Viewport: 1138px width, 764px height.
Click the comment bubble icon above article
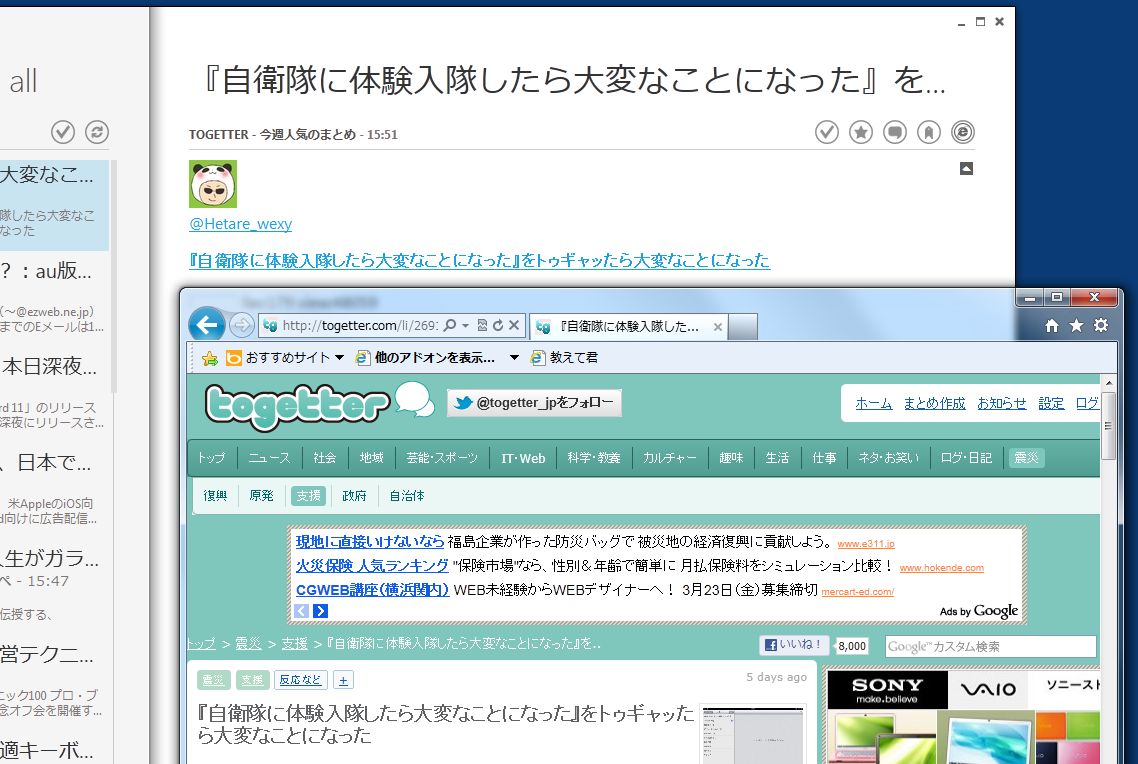click(895, 132)
